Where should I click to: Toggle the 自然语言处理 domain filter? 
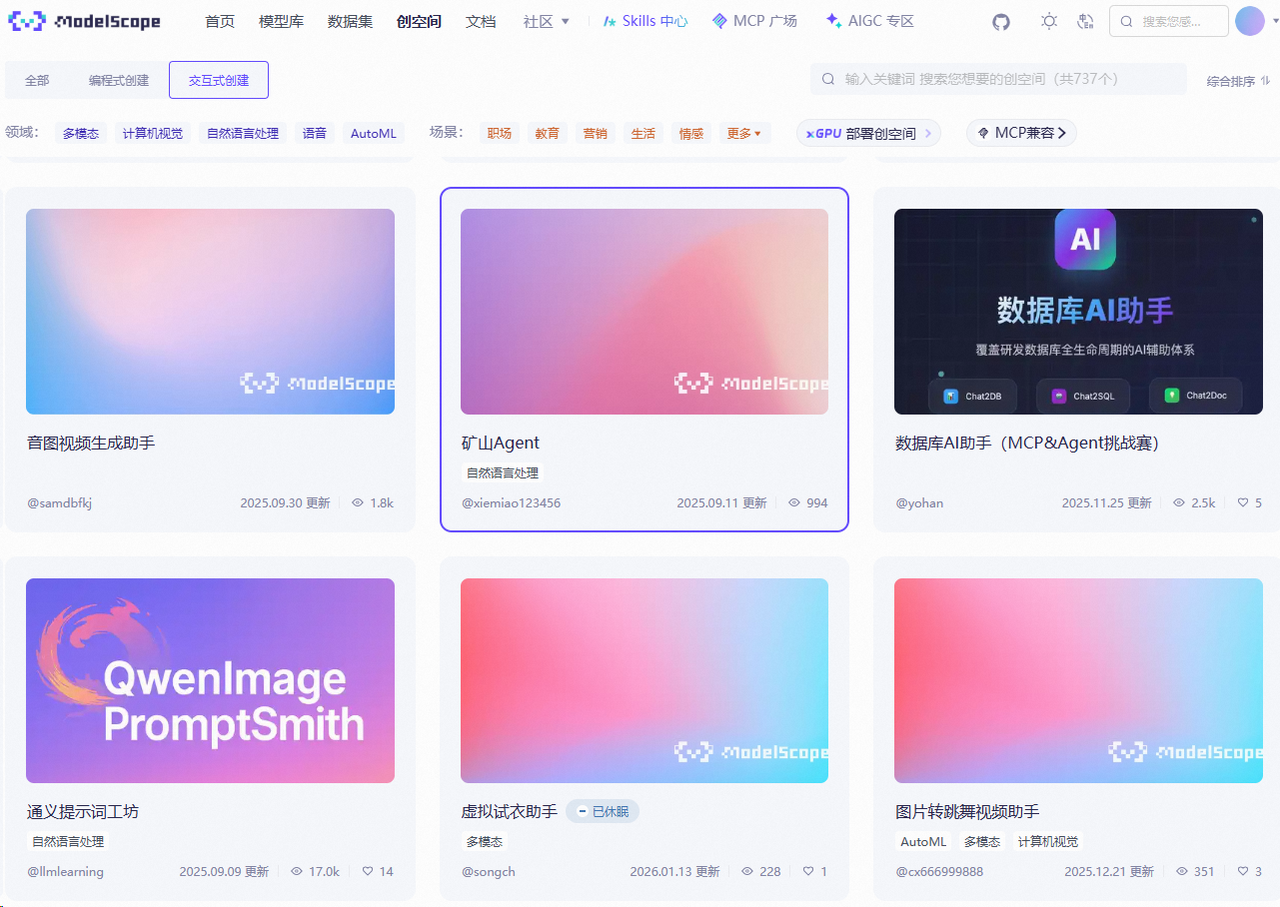(243, 133)
